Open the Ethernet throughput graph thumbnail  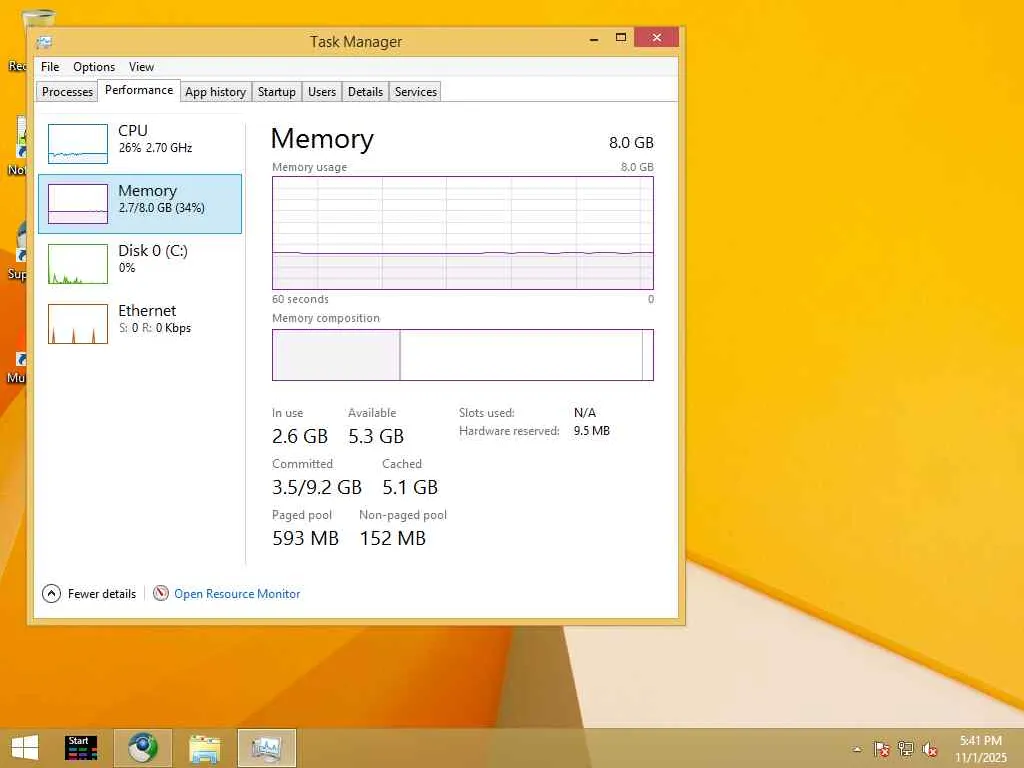pos(78,324)
